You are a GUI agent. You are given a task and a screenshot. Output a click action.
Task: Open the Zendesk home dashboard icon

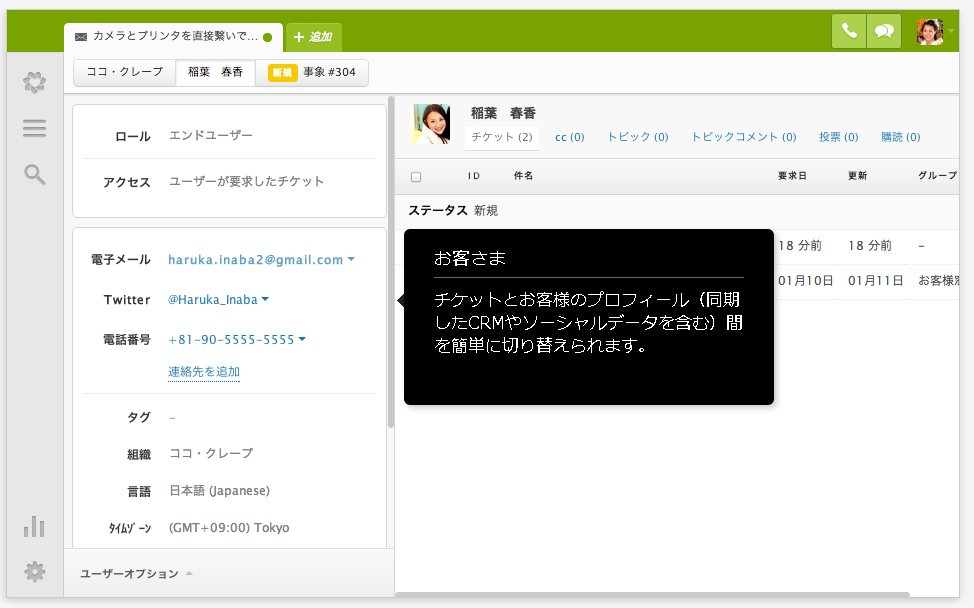34,82
